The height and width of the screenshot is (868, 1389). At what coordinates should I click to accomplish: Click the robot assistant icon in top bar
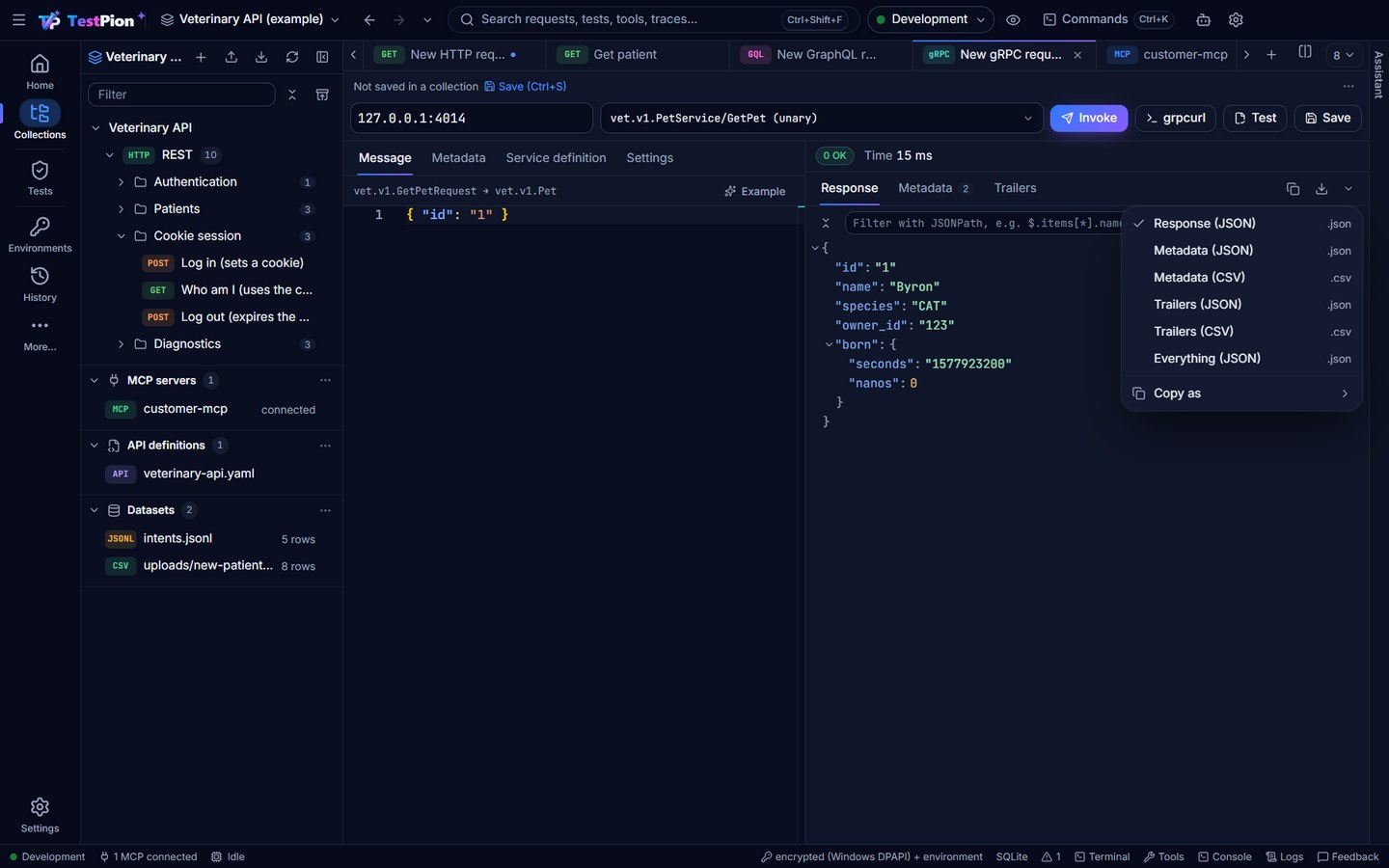point(1203,19)
